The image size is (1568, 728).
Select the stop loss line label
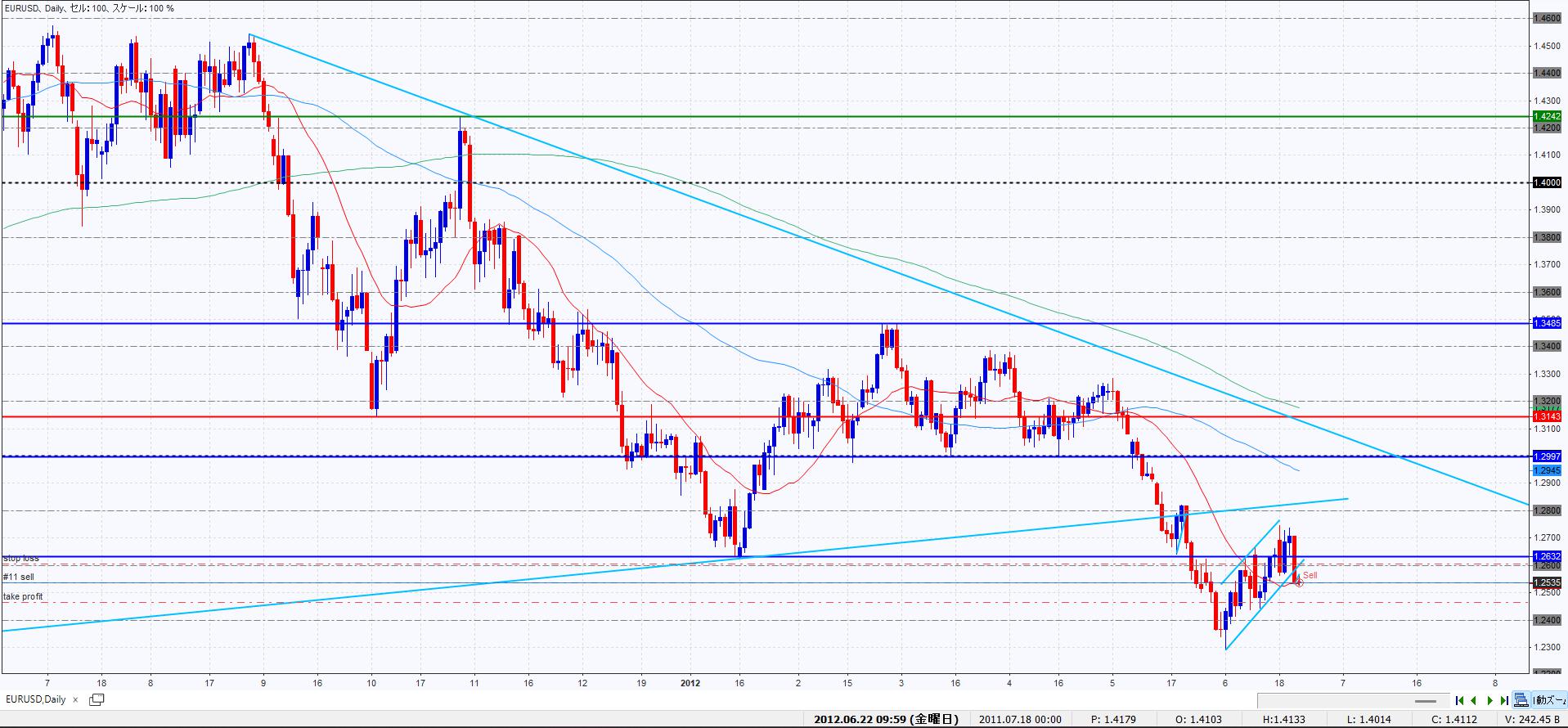coord(21,559)
